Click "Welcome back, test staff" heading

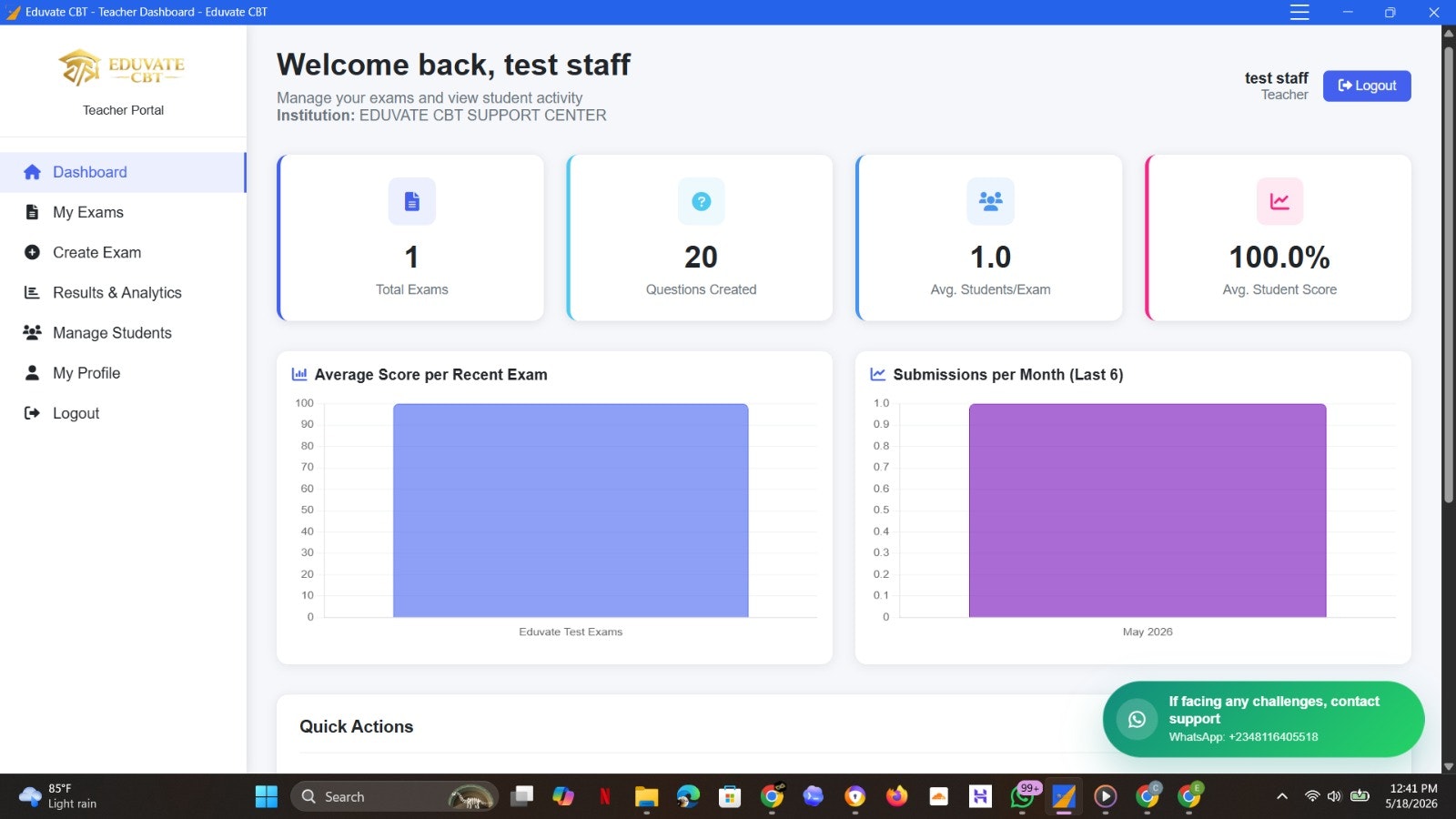[x=453, y=65]
